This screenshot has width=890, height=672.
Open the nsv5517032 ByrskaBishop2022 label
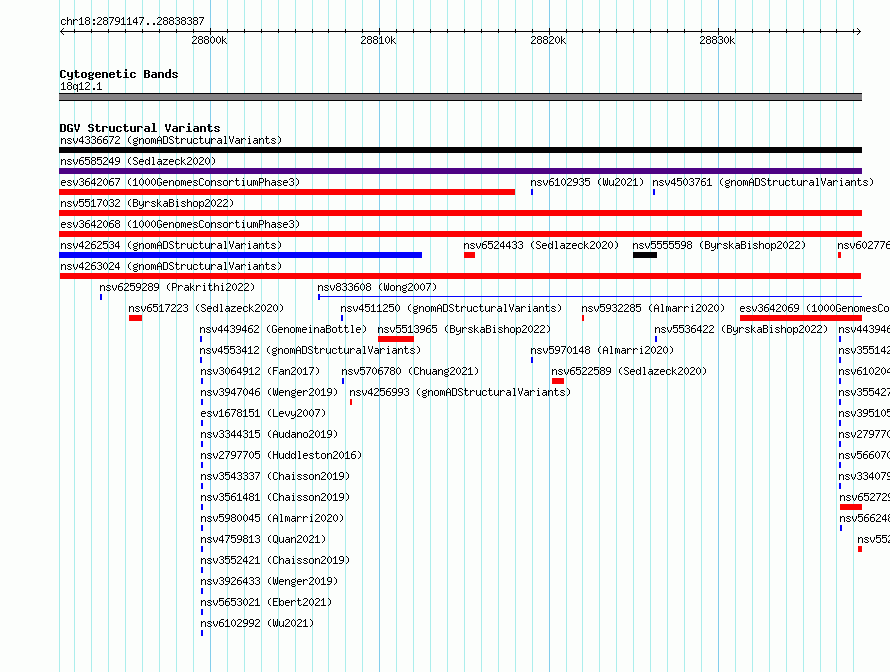(147, 203)
